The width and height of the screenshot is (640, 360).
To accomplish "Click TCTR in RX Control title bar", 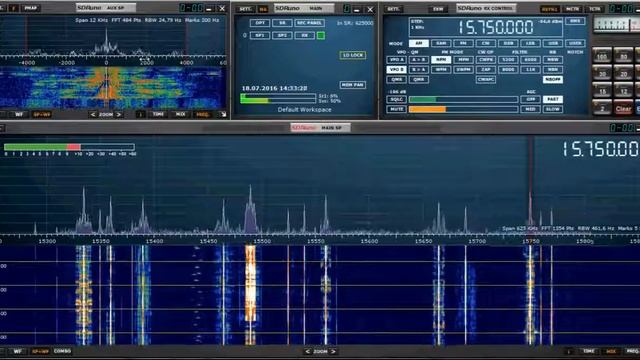I will 595,9.
